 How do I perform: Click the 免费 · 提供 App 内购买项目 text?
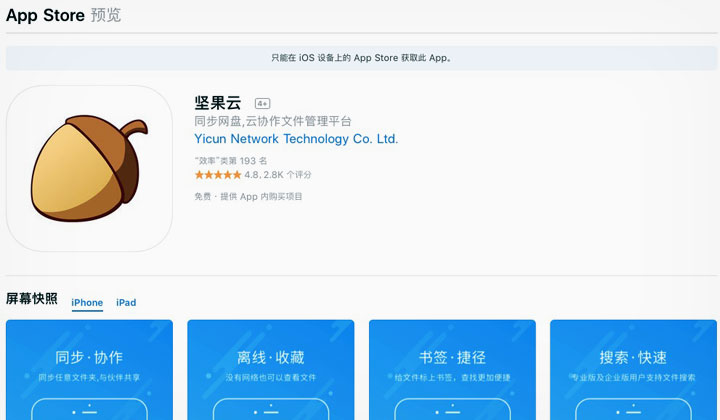tap(248, 196)
